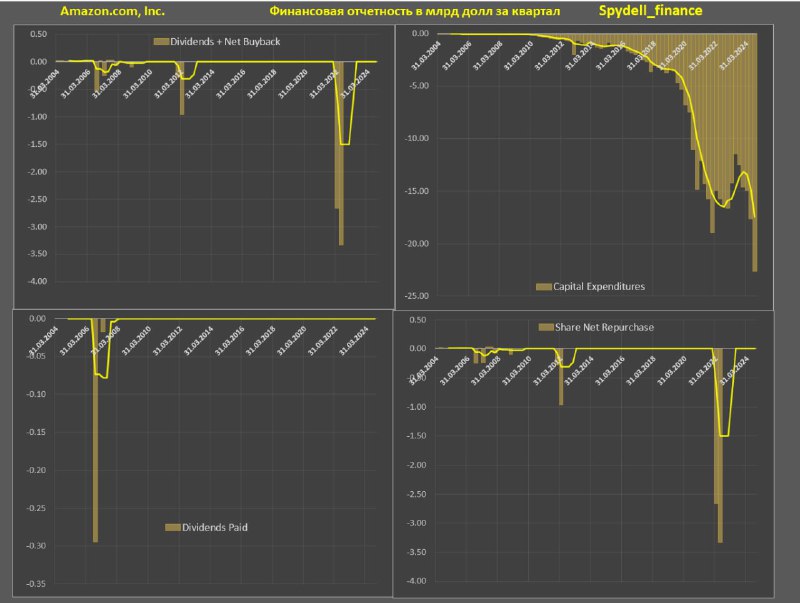Click date '31.03.2020' in Share Net Repurchase chart
The width and height of the screenshot is (800, 603).
(672, 370)
